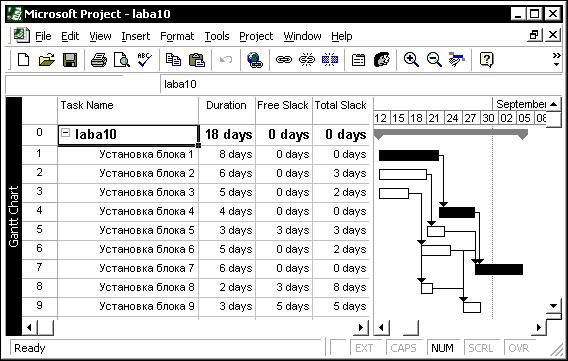
Task: Click the Free Slack column header
Action: tap(284, 110)
